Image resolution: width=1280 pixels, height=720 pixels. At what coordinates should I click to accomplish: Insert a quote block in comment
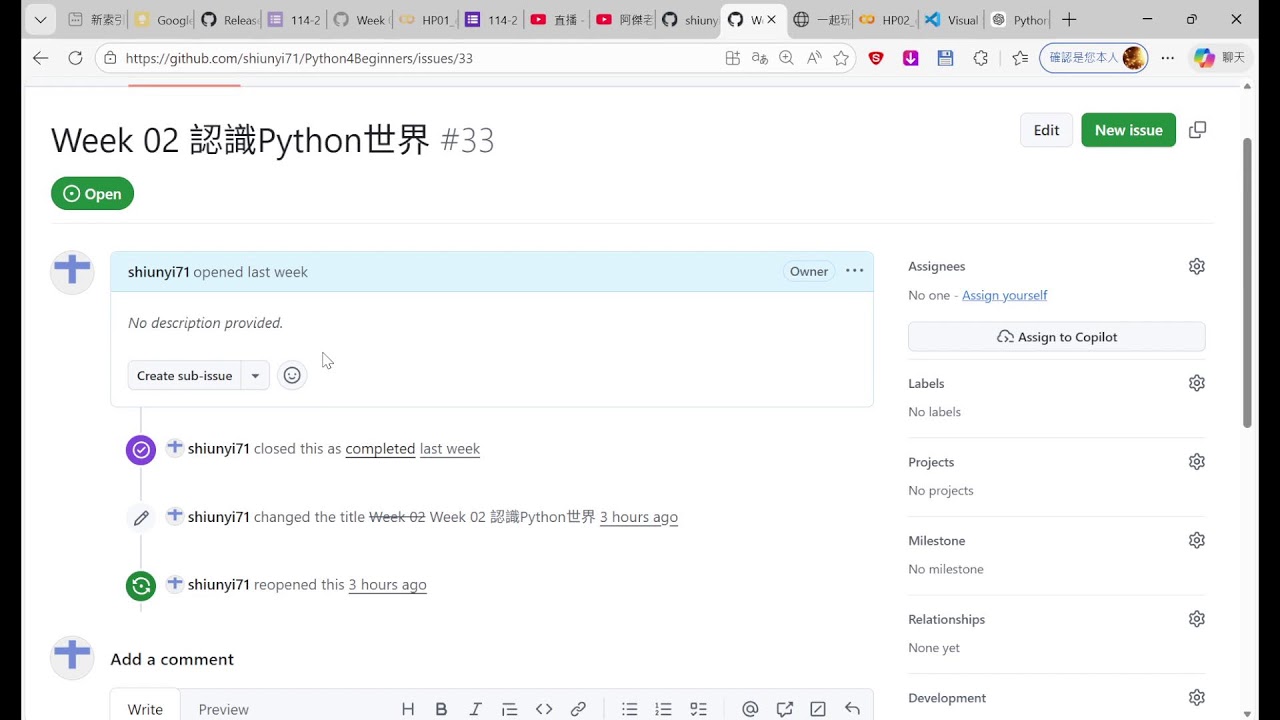pyautogui.click(x=509, y=709)
